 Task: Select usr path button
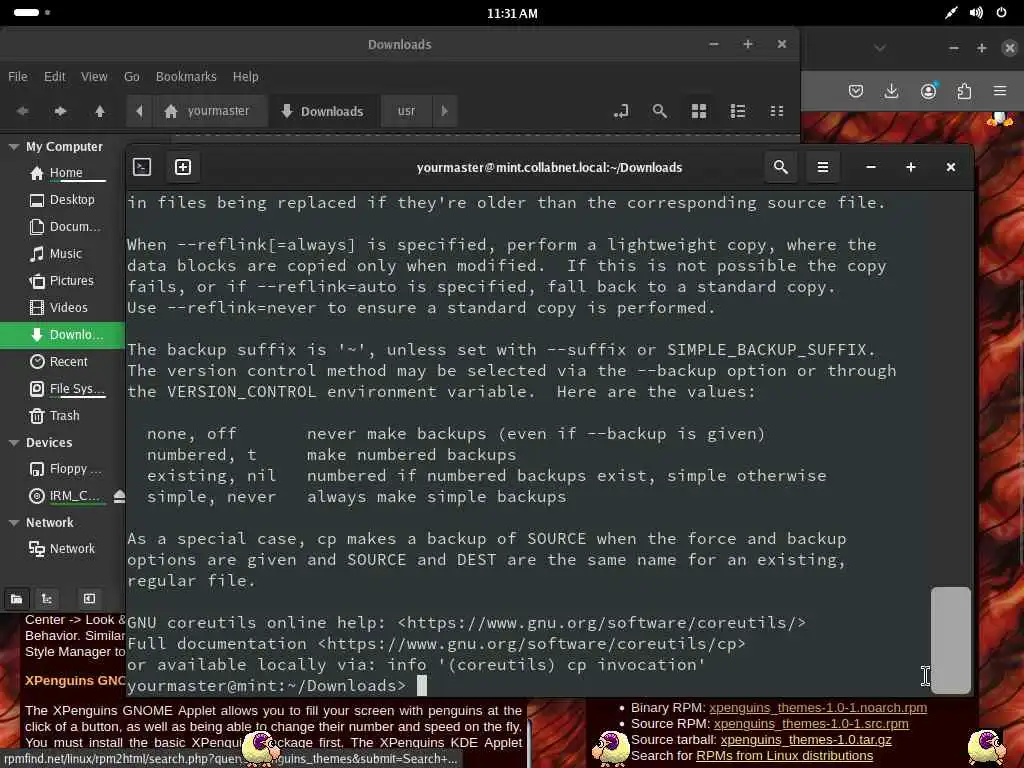click(x=406, y=111)
